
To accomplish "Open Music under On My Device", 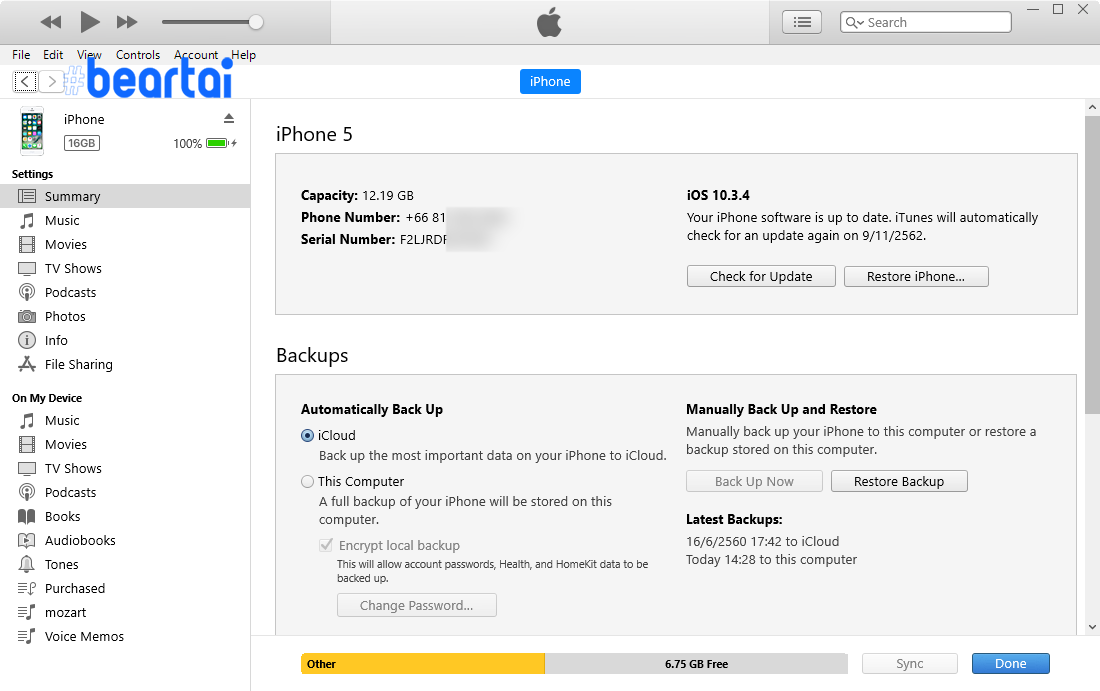I will click(x=125, y=420).
